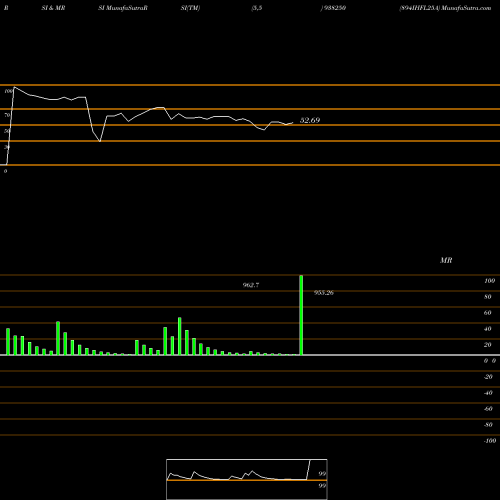This screenshot has height=500, width=500.
Task: Click the 938250 code in the header
Action: tap(334, 8)
